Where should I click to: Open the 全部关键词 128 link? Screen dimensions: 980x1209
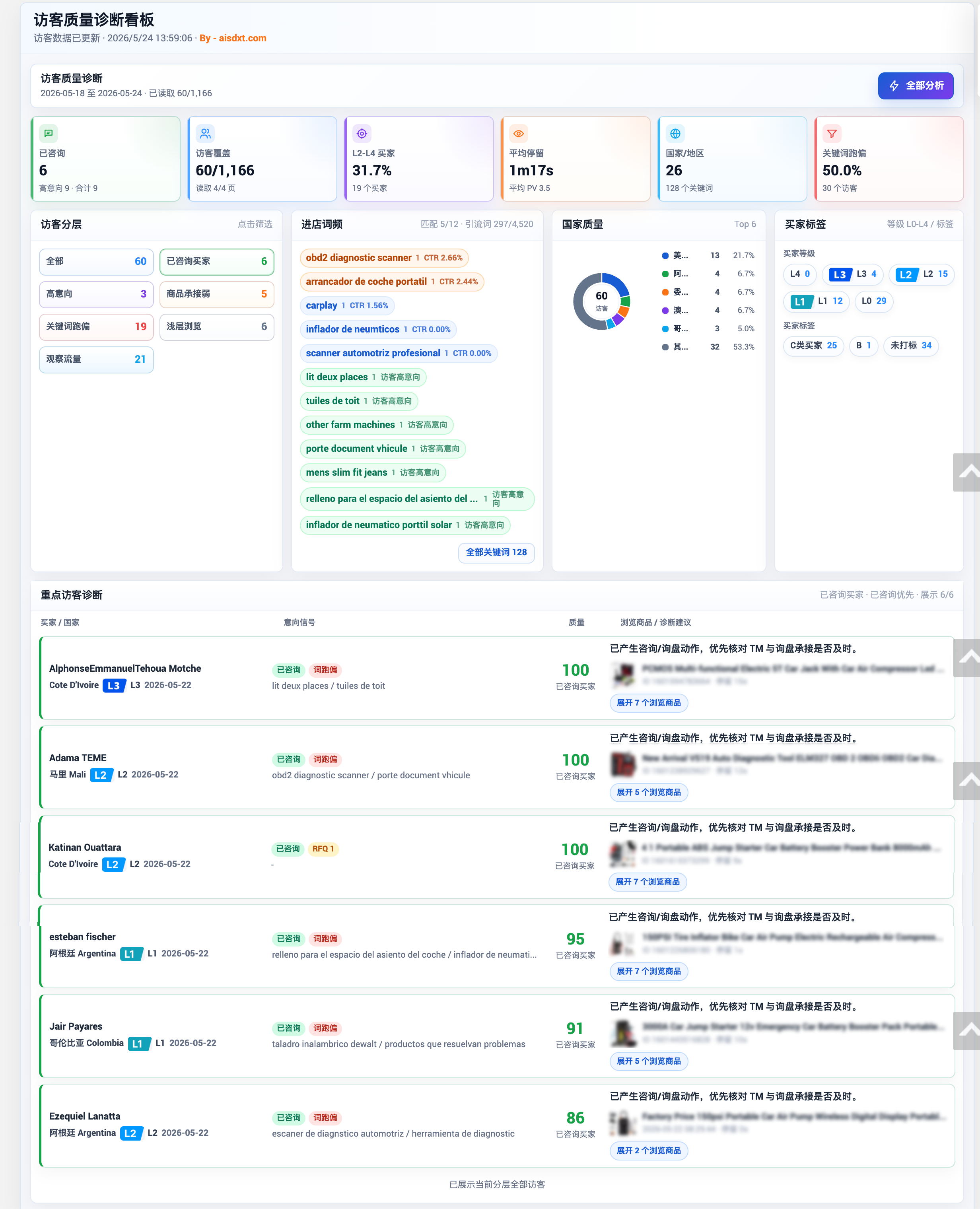click(496, 552)
